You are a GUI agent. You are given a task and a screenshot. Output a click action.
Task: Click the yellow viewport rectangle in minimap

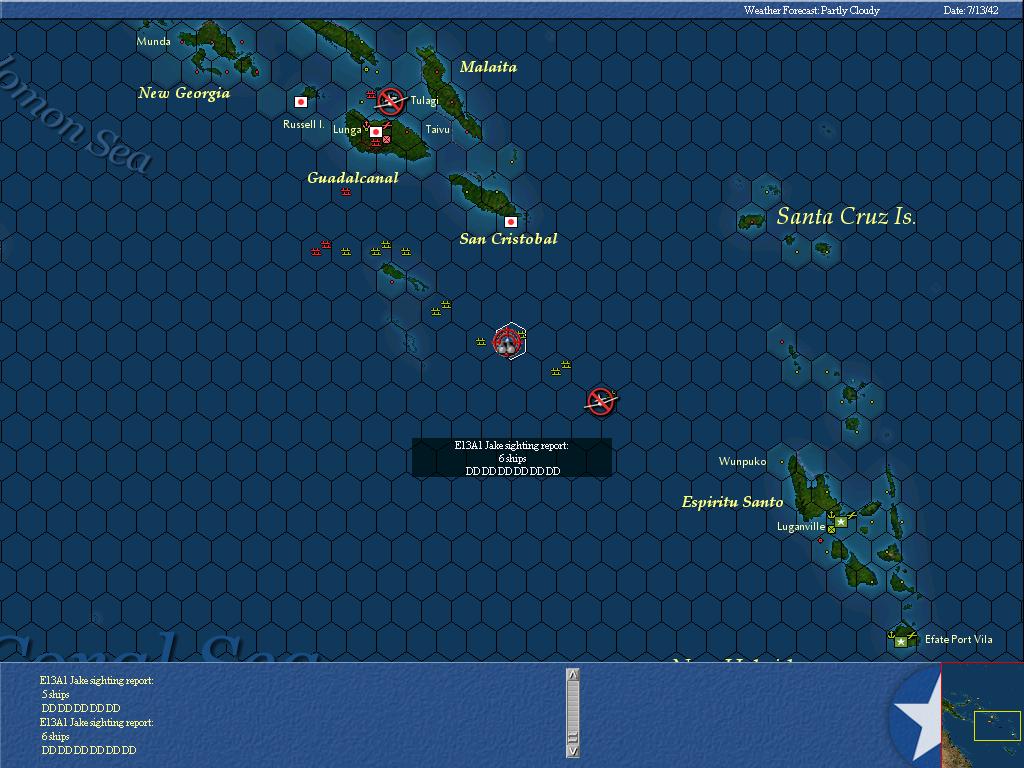pos(997,726)
